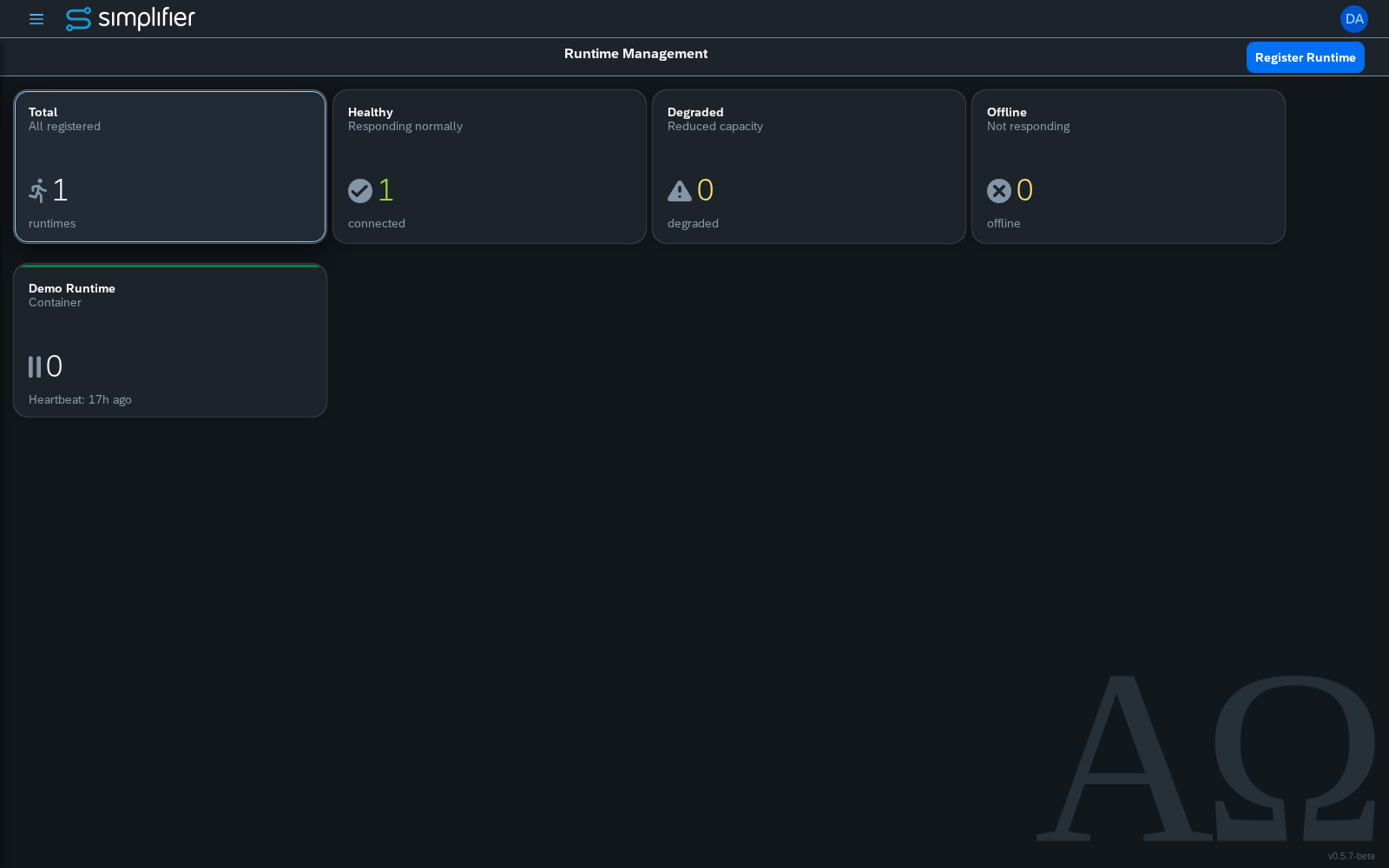
Task: Click the checkmark icon in Healthy card
Action: tap(360, 191)
